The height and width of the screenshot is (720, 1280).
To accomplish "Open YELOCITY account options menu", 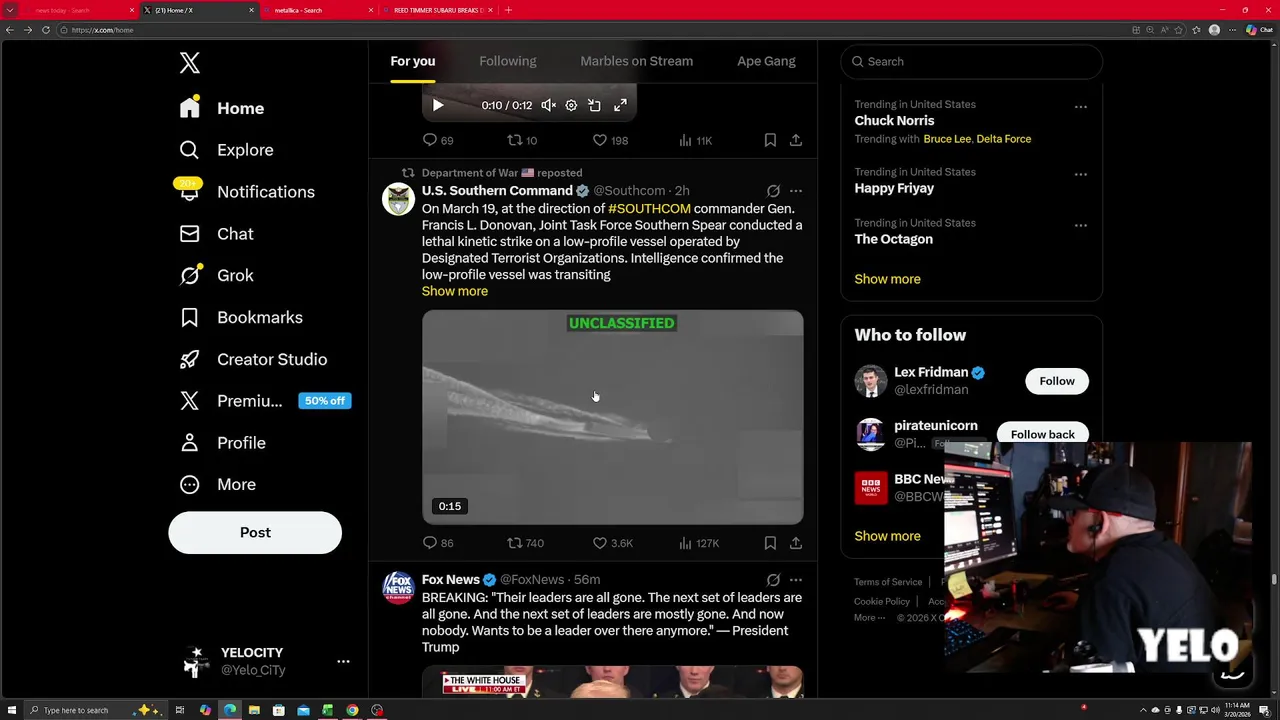I will click(x=343, y=661).
